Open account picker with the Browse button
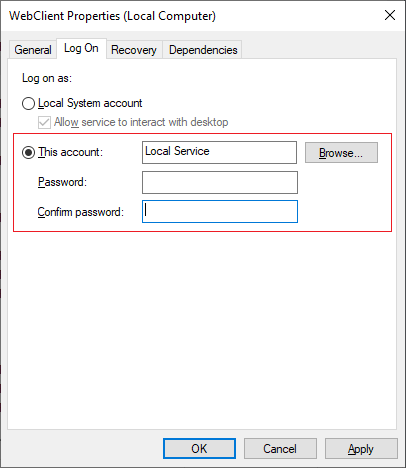The height and width of the screenshot is (468, 406). pyautogui.click(x=341, y=153)
